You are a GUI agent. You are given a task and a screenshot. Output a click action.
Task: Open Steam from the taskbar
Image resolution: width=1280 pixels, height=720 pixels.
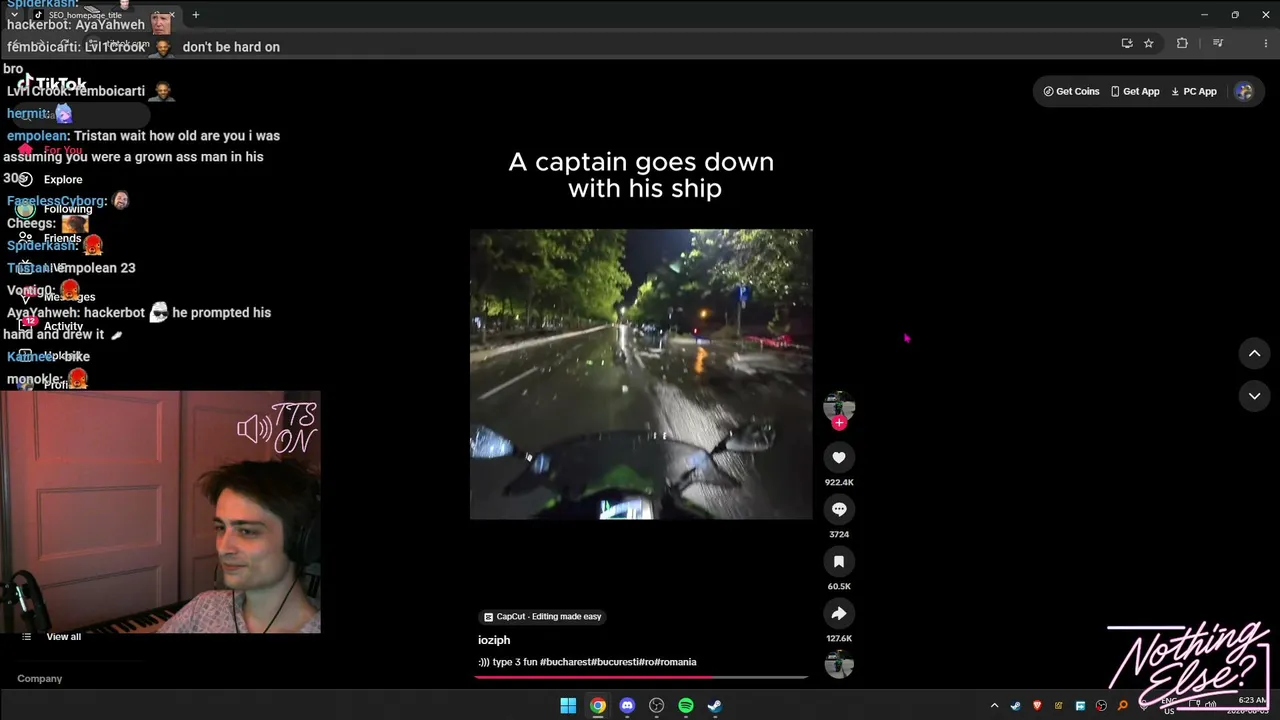(715, 706)
